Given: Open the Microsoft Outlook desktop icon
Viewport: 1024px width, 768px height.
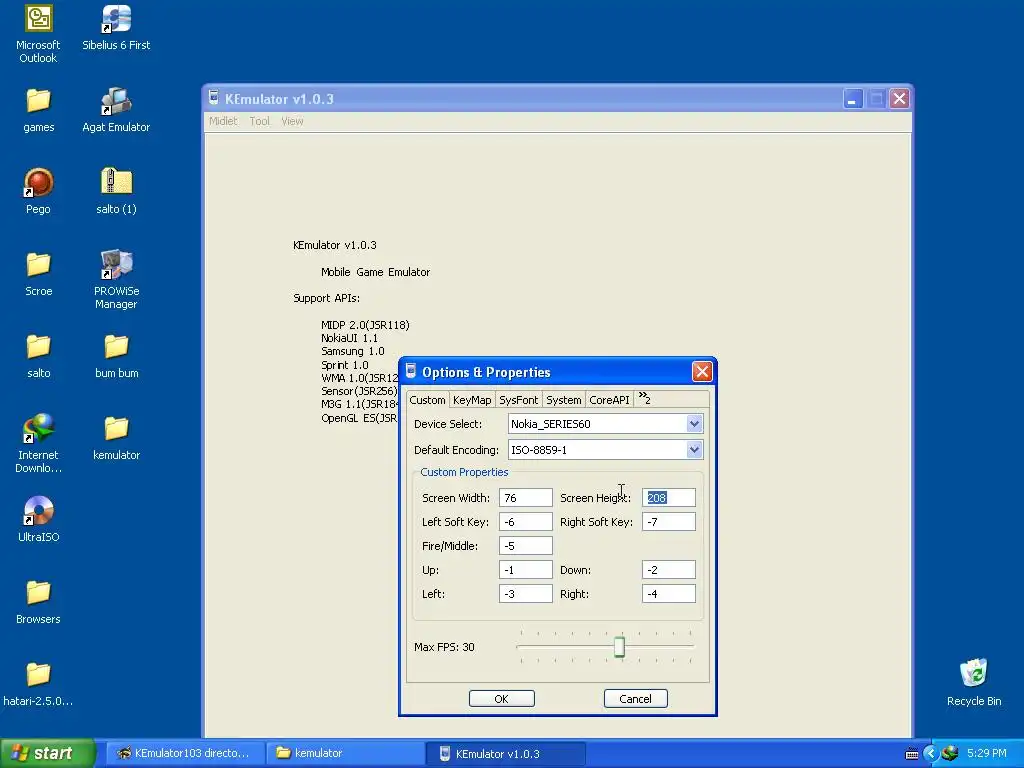Looking at the screenshot, I should click(39, 19).
